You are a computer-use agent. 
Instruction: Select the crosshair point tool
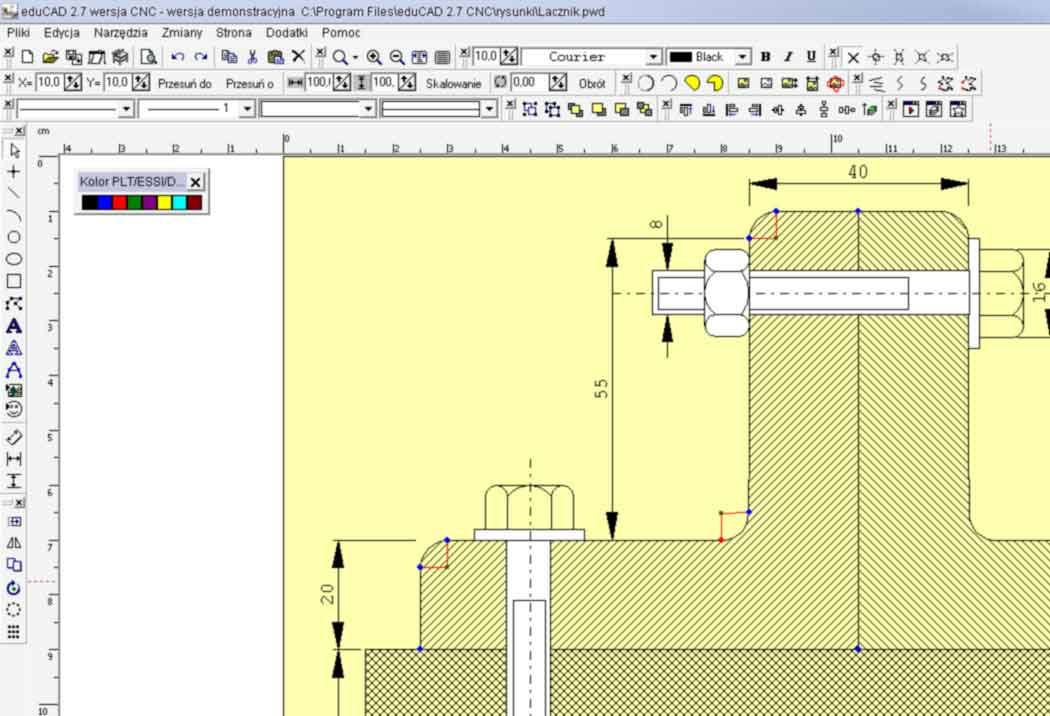(x=13, y=172)
